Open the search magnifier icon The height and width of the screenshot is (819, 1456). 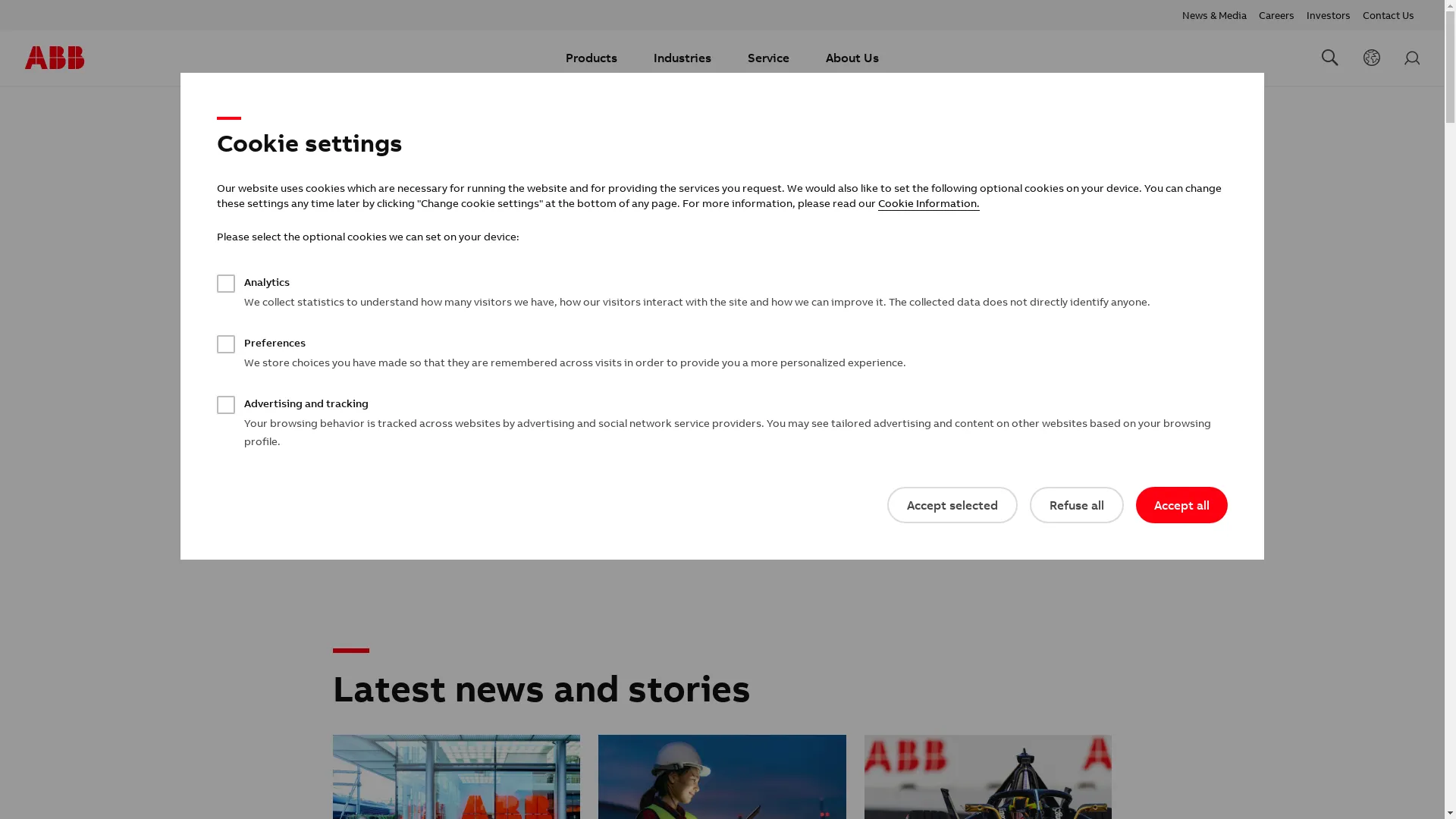pyautogui.click(x=1329, y=58)
